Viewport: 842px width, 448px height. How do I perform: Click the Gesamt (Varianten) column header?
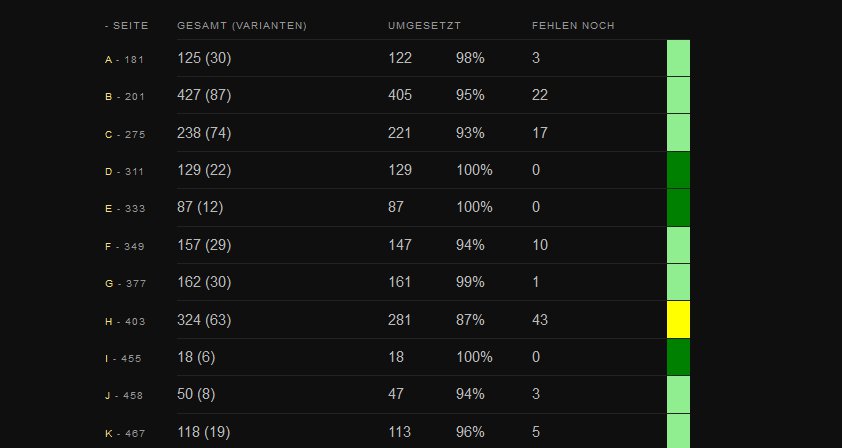[x=241, y=25]
